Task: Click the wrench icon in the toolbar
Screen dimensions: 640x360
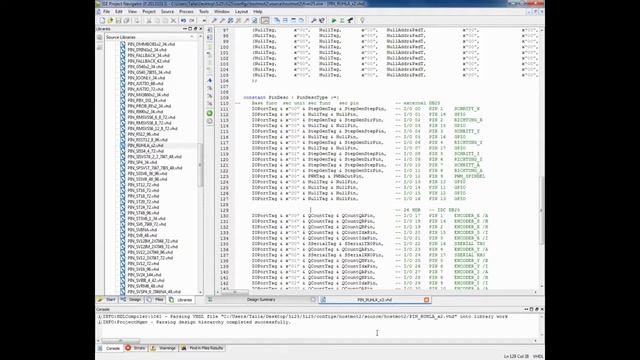Action: click(313, 20)
